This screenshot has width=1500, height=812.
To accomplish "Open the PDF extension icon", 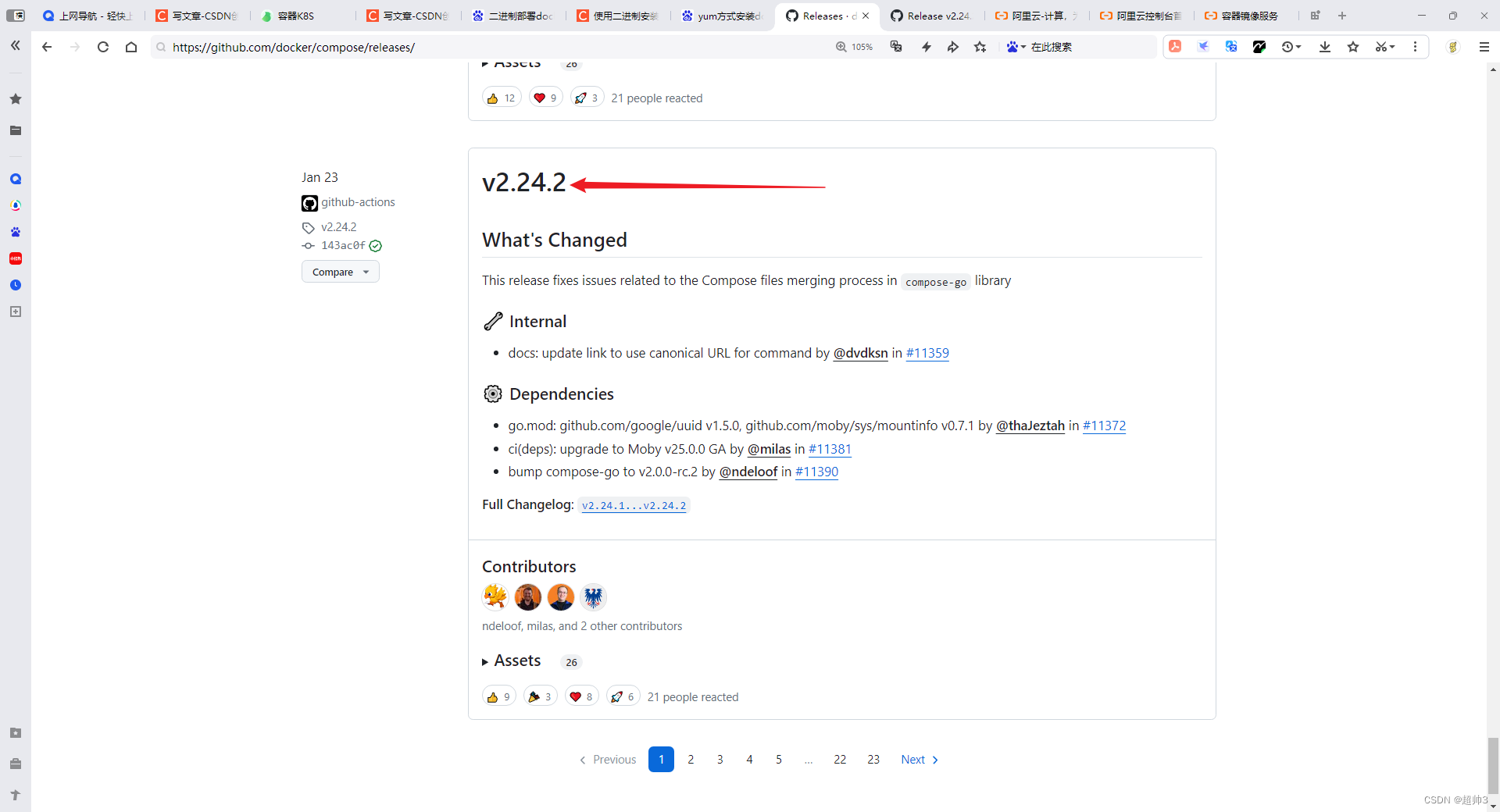I will tap(1175, 47).
